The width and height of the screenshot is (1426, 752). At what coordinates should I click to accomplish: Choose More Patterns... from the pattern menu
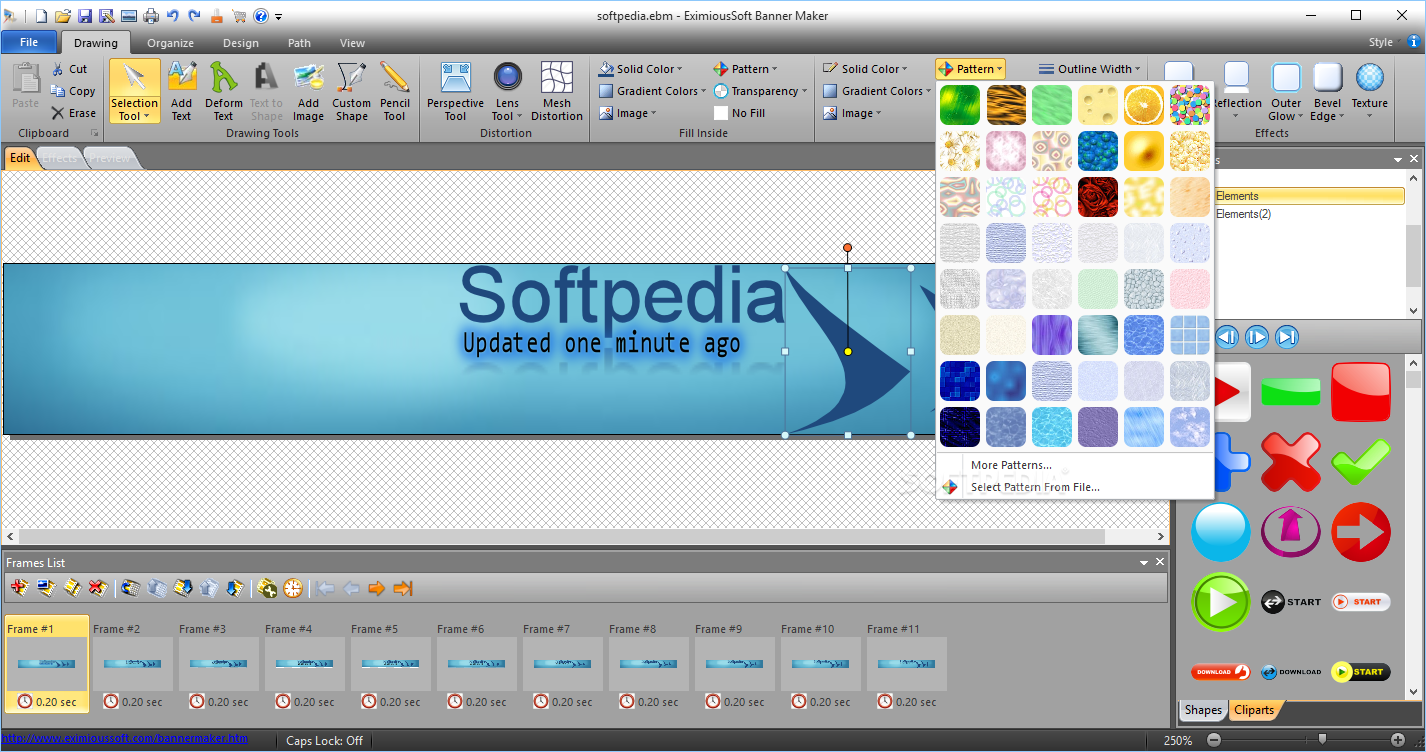coord(1011,465)
